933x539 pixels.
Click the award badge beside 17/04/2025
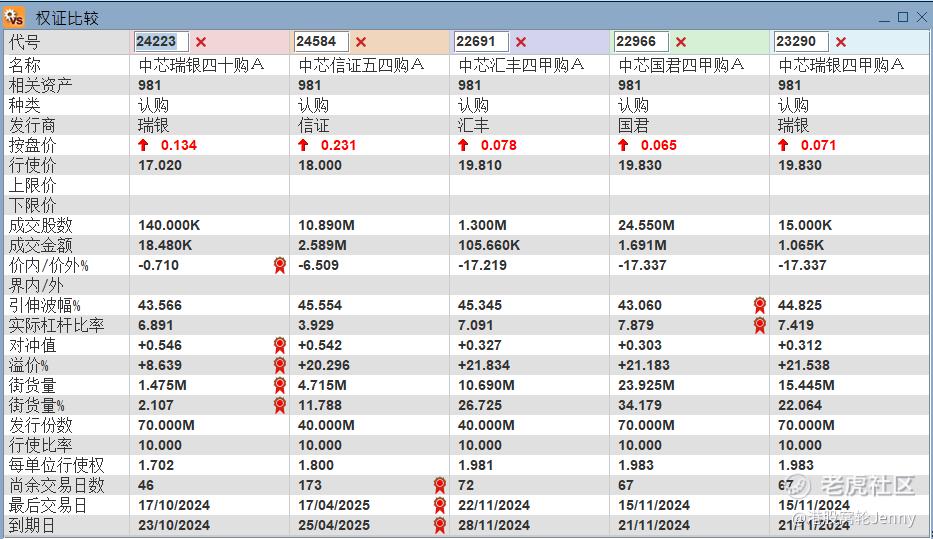click(x=440, y=505)
